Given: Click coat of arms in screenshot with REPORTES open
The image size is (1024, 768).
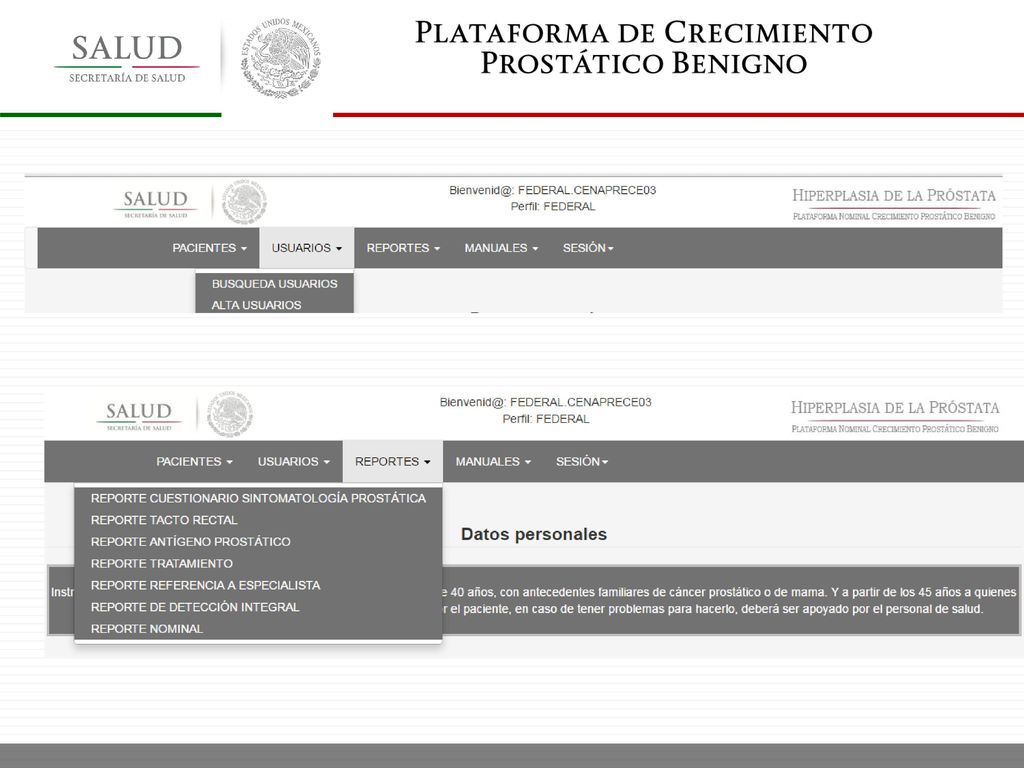Looking at the screenshot, I should (230, 414).
